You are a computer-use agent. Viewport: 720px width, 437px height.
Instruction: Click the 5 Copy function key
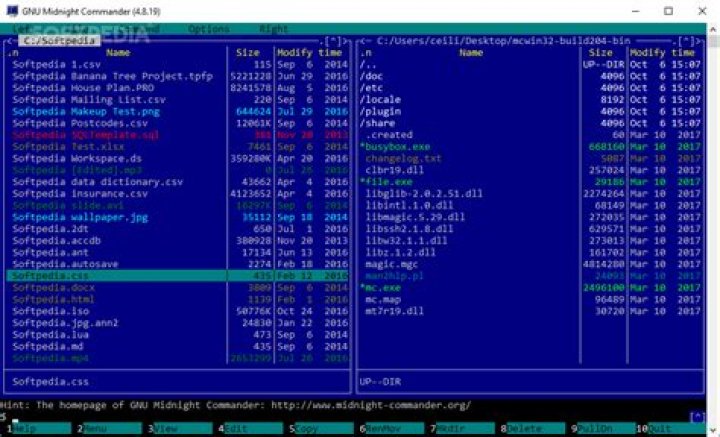321,428
